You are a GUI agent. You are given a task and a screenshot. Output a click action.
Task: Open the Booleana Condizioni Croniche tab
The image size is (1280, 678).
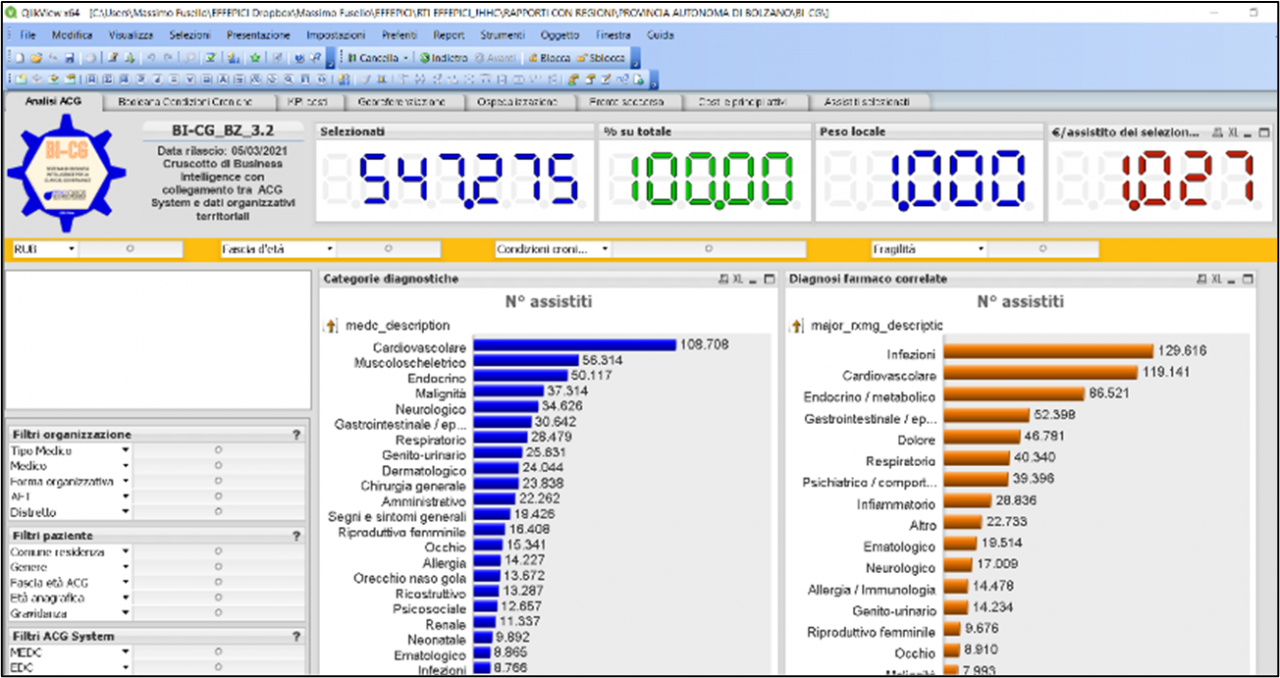[184, 102]
